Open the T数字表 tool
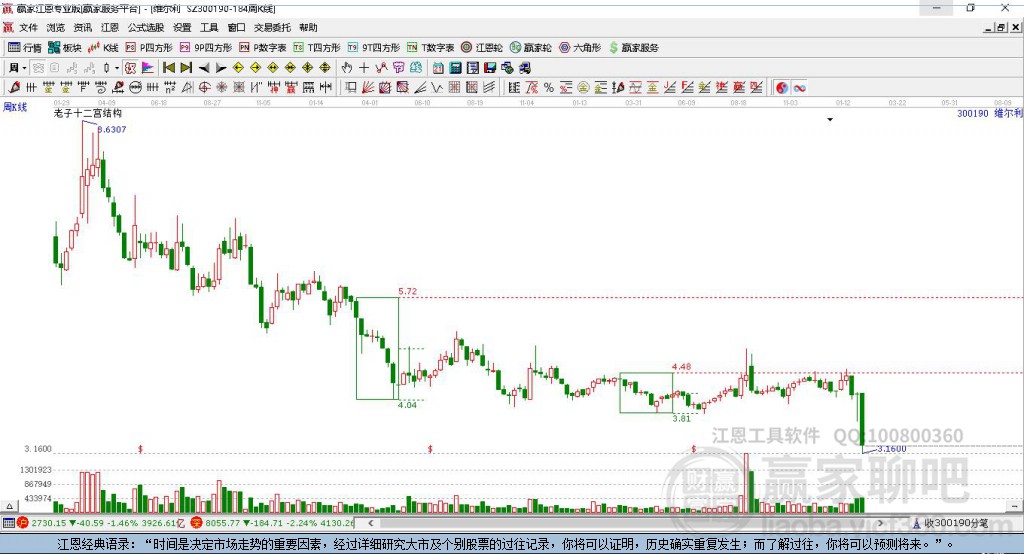The height and width of the screenshot is (554, 1024). coord(430,48)
